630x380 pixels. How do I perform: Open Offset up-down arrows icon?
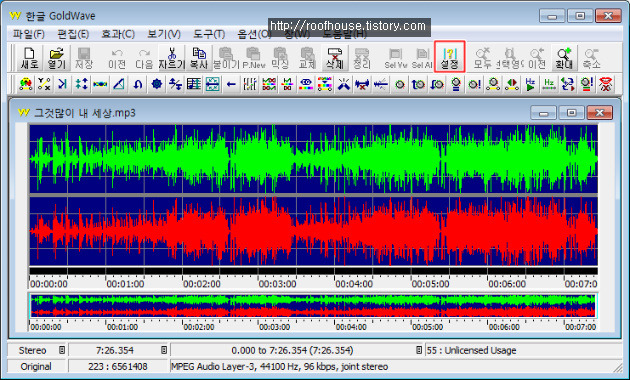coord(175,84)
